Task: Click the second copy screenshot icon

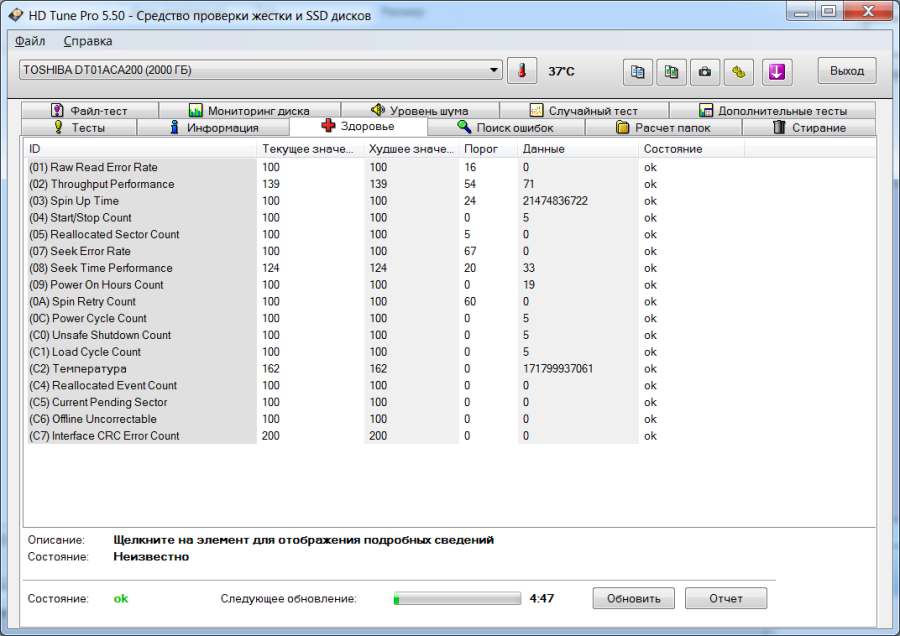Action: pos(672,72)
